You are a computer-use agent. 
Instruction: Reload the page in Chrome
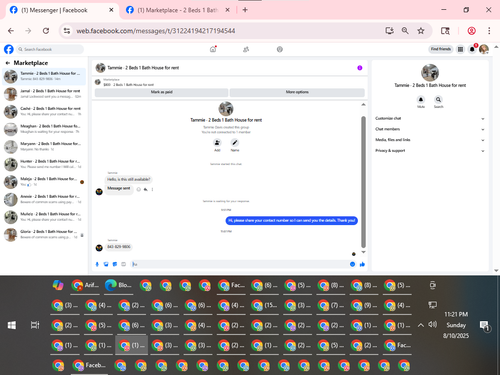pyautogui.click(x=46, y=31)
